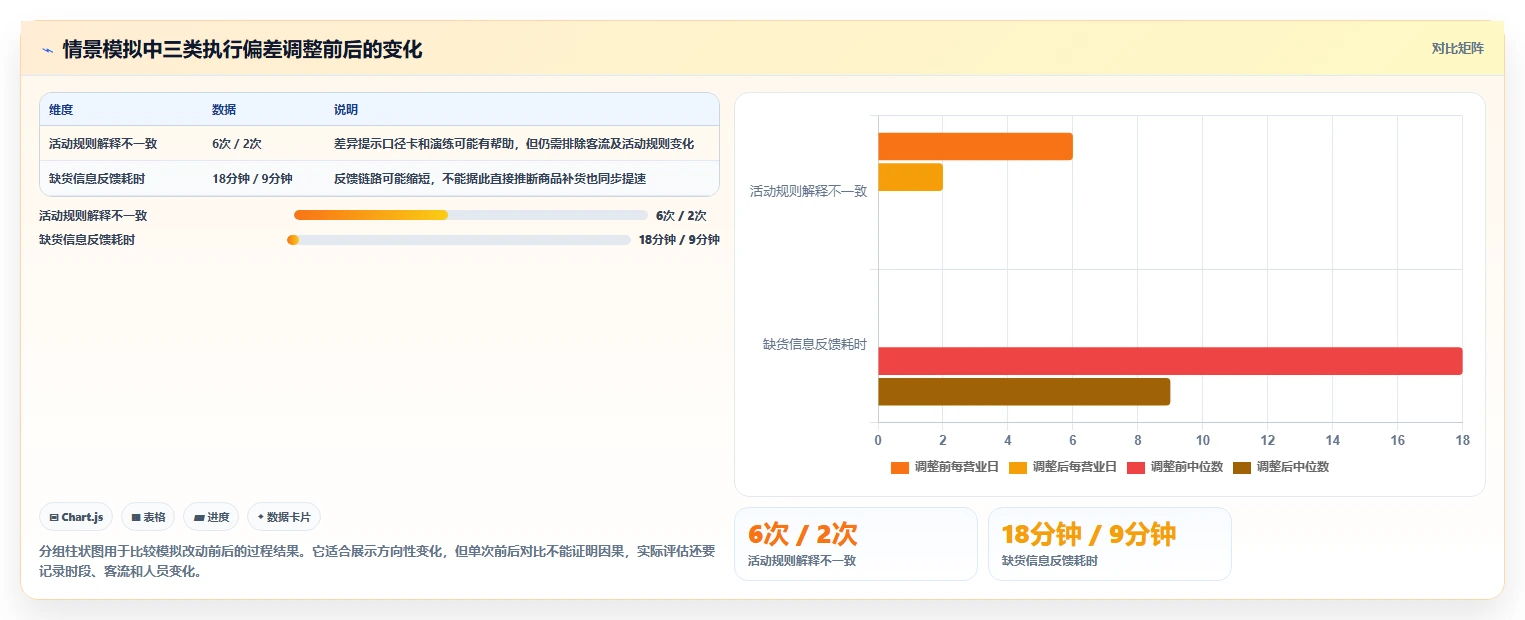The image size is (1525, 620).
Task: Select table cell 缺货信息反馈耗时
Action: coord(97,179)
